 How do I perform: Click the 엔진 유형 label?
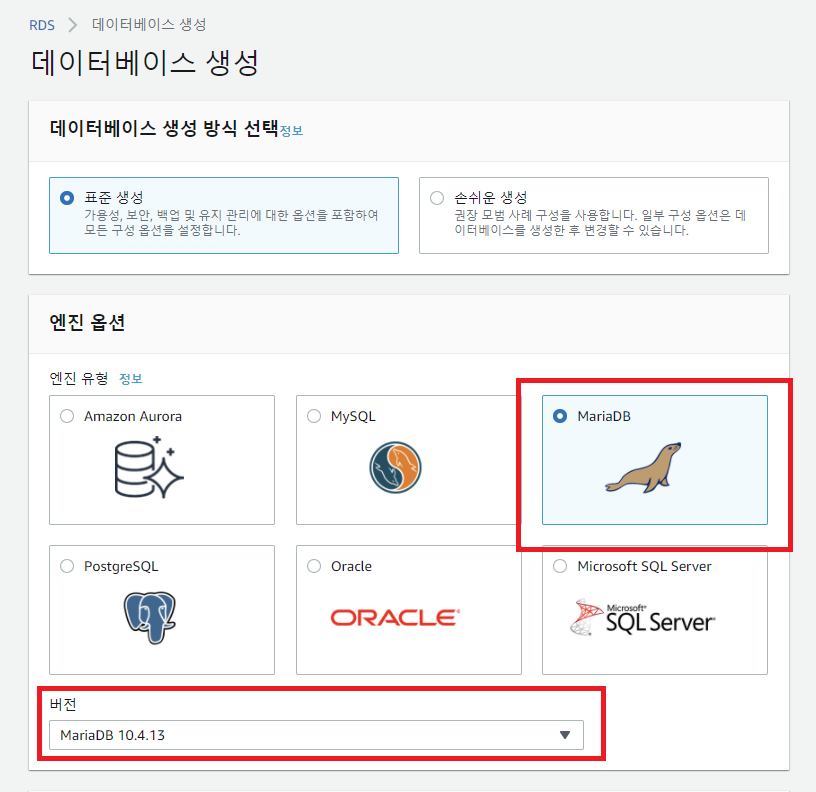[x=79, y=378]
